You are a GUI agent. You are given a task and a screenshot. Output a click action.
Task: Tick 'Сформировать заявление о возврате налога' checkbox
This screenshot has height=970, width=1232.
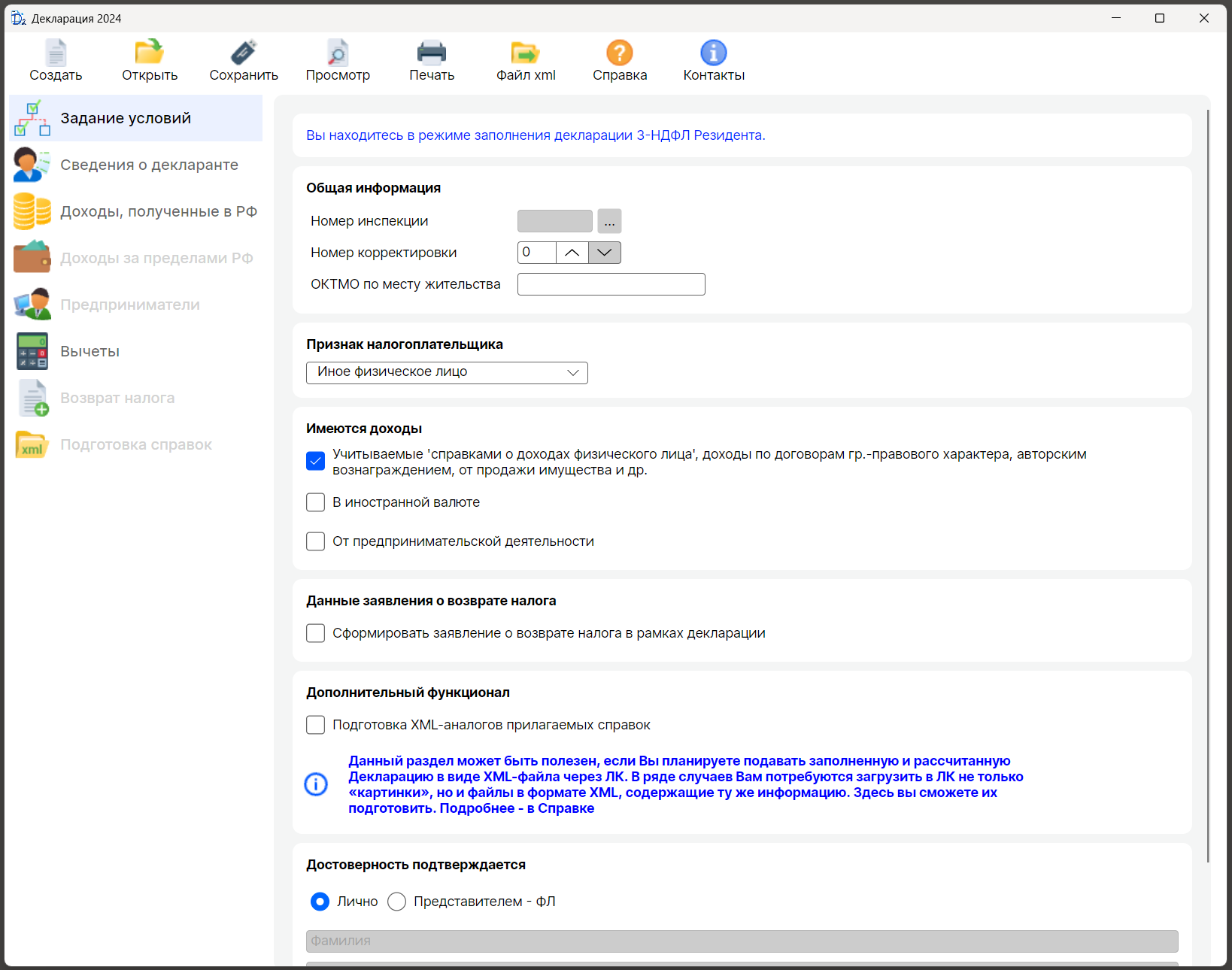[316, 633]
